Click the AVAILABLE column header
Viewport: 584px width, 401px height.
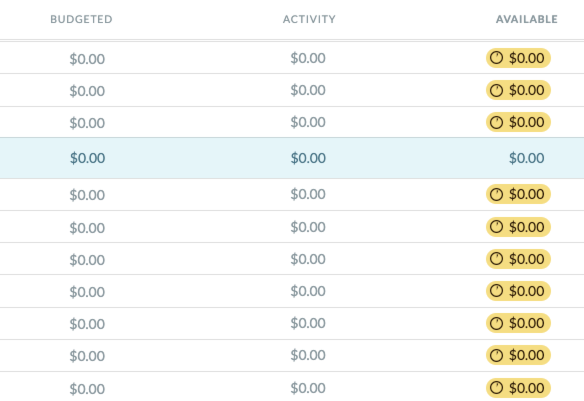(x=527, y=19)
